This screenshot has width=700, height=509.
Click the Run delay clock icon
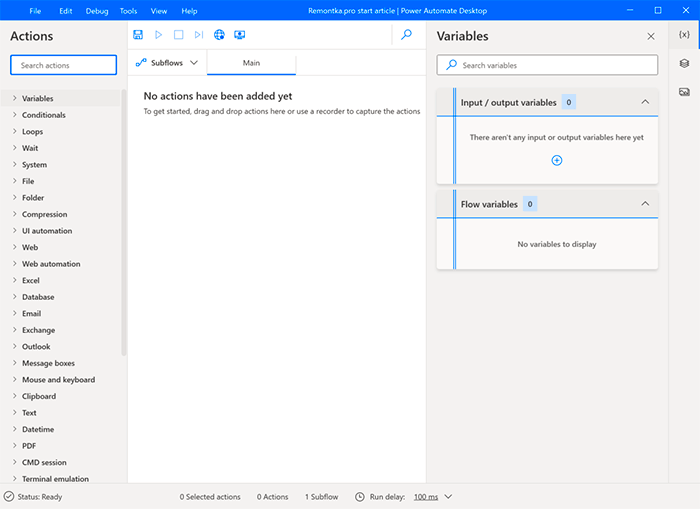[x=360, y=496]
